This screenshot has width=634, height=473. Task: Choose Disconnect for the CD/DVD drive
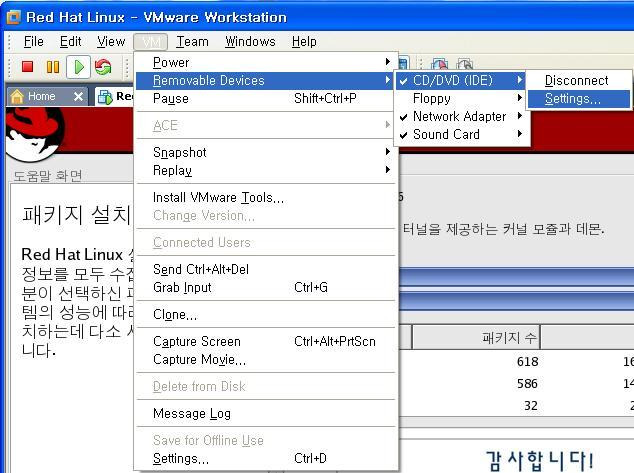[x=579, y=80]
